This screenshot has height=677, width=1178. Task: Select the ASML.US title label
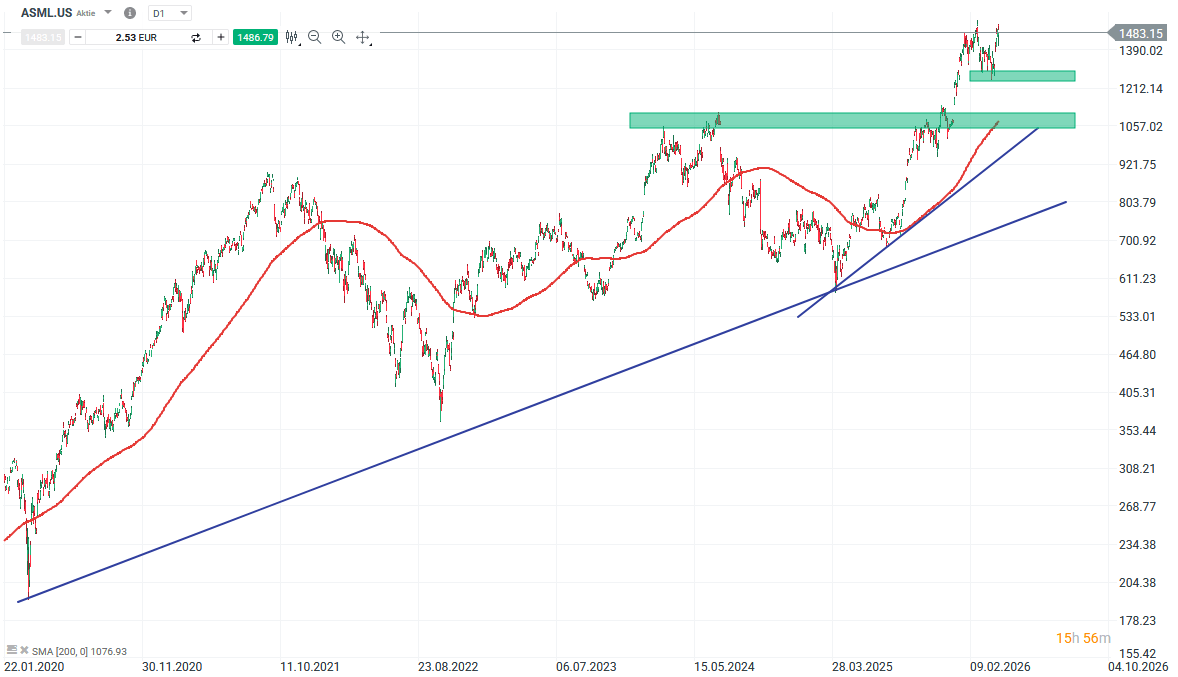pos(45,13)
